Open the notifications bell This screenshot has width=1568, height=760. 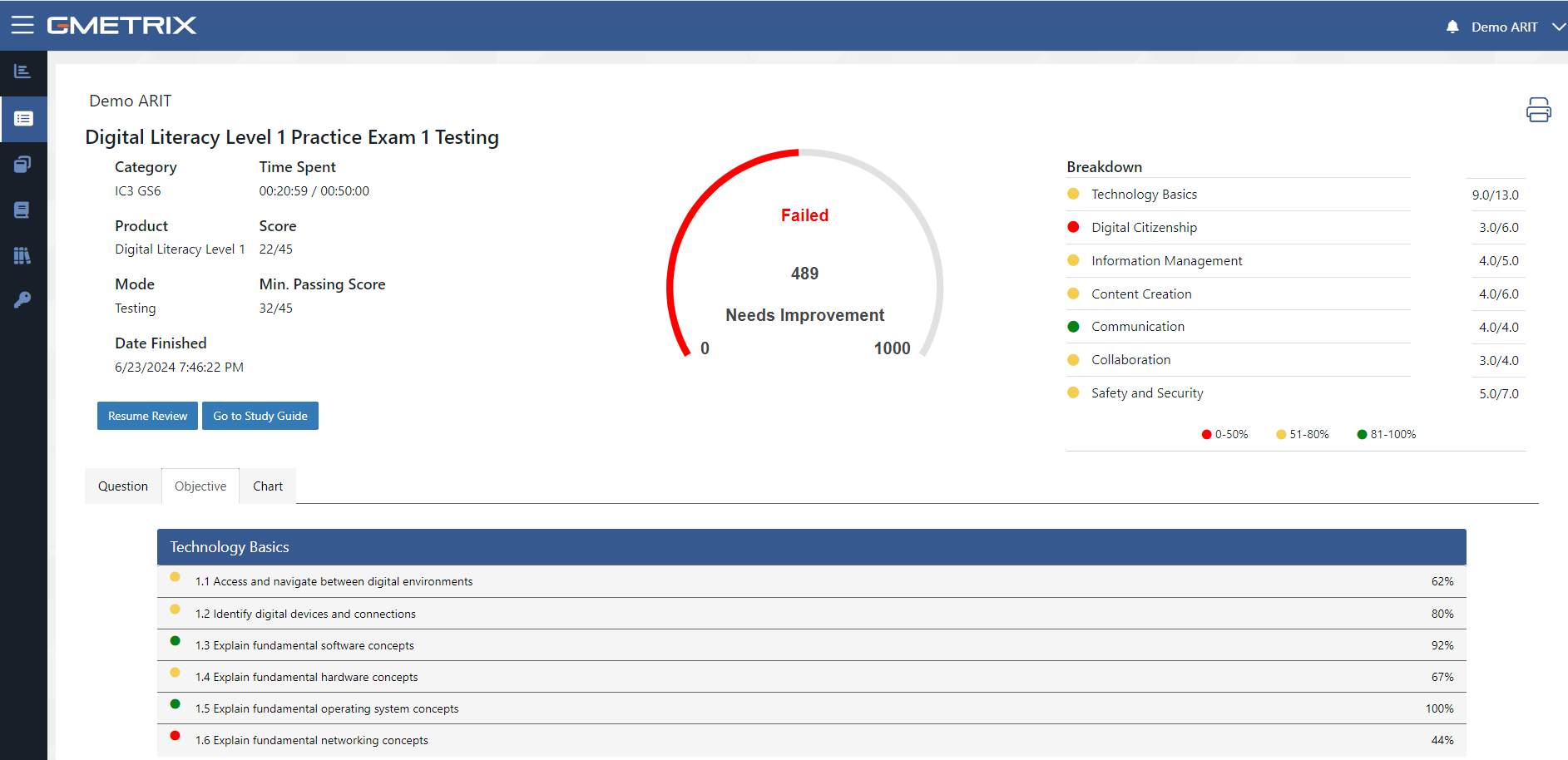coord(1452,27)
